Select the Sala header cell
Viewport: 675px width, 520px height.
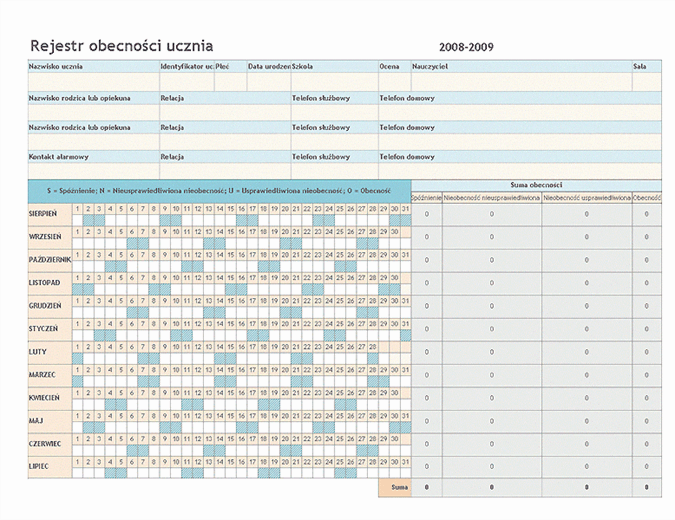pyautogui.click(x=640, y=66)
